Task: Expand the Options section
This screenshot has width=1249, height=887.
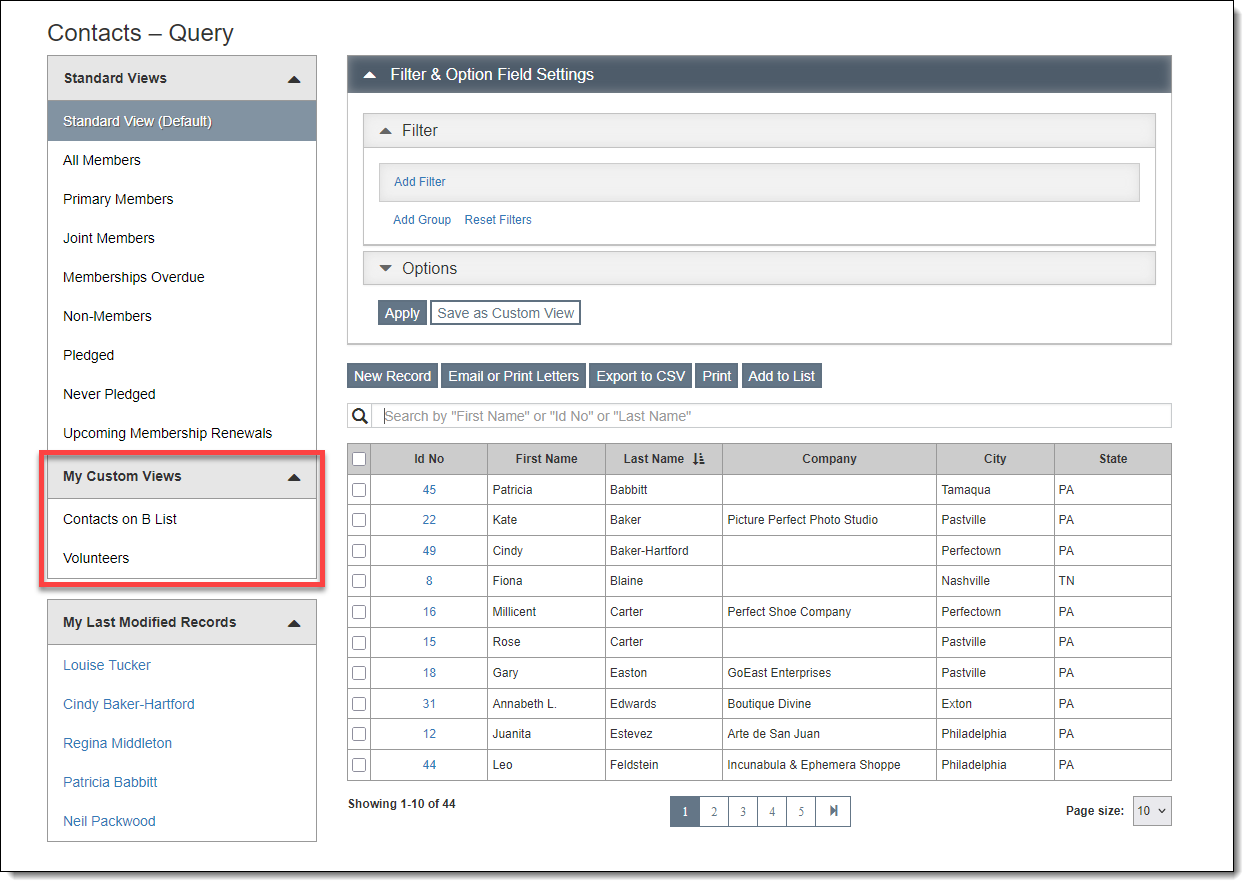Action: [x=386, y=268]
